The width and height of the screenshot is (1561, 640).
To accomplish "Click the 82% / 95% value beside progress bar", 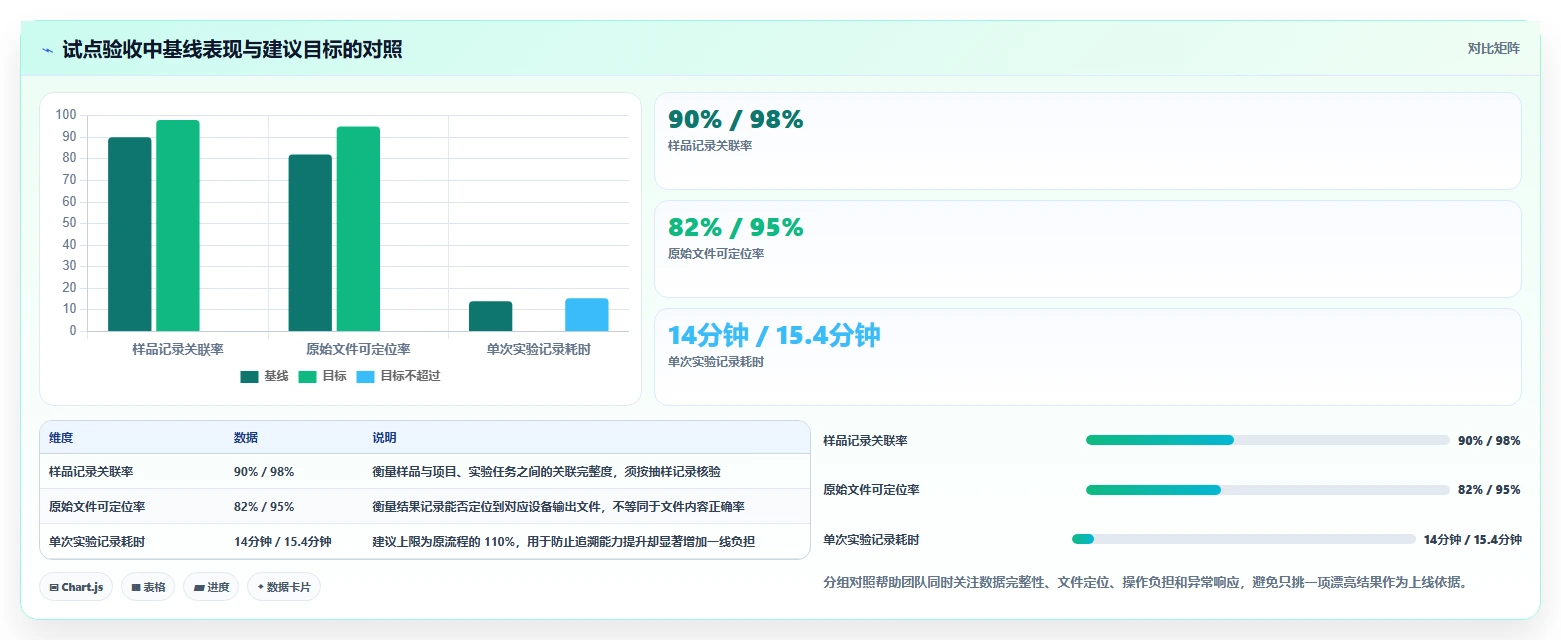I will pyautogui.click(x=1489, y=490).
